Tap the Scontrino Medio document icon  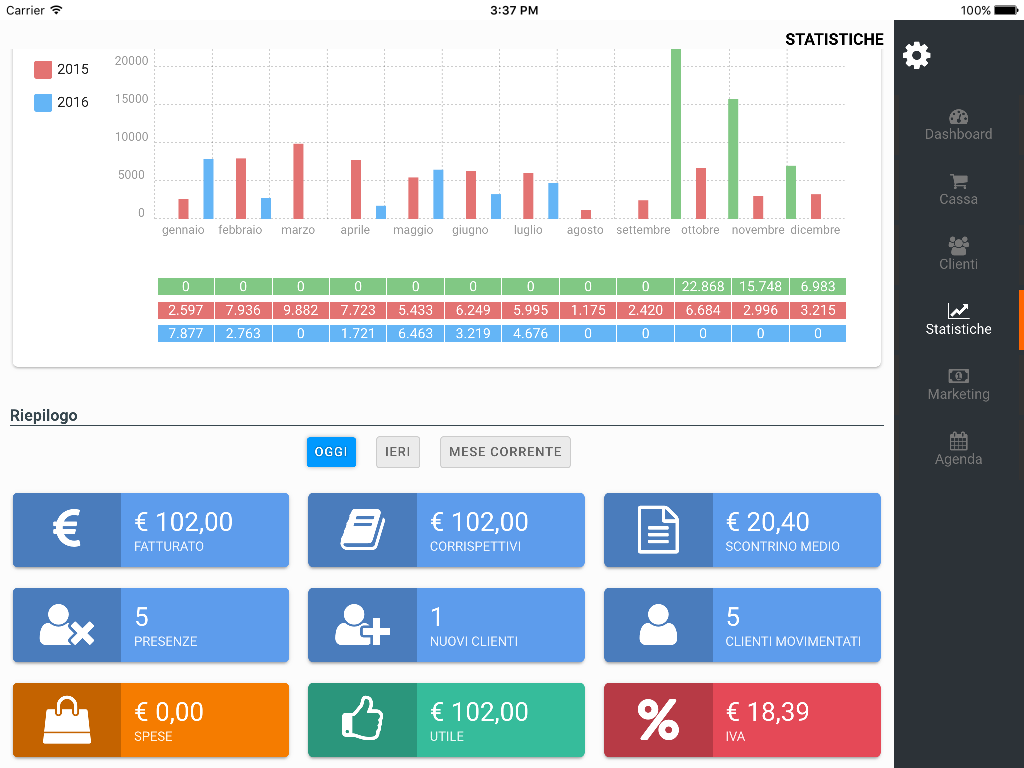click(x=658, y=530)
